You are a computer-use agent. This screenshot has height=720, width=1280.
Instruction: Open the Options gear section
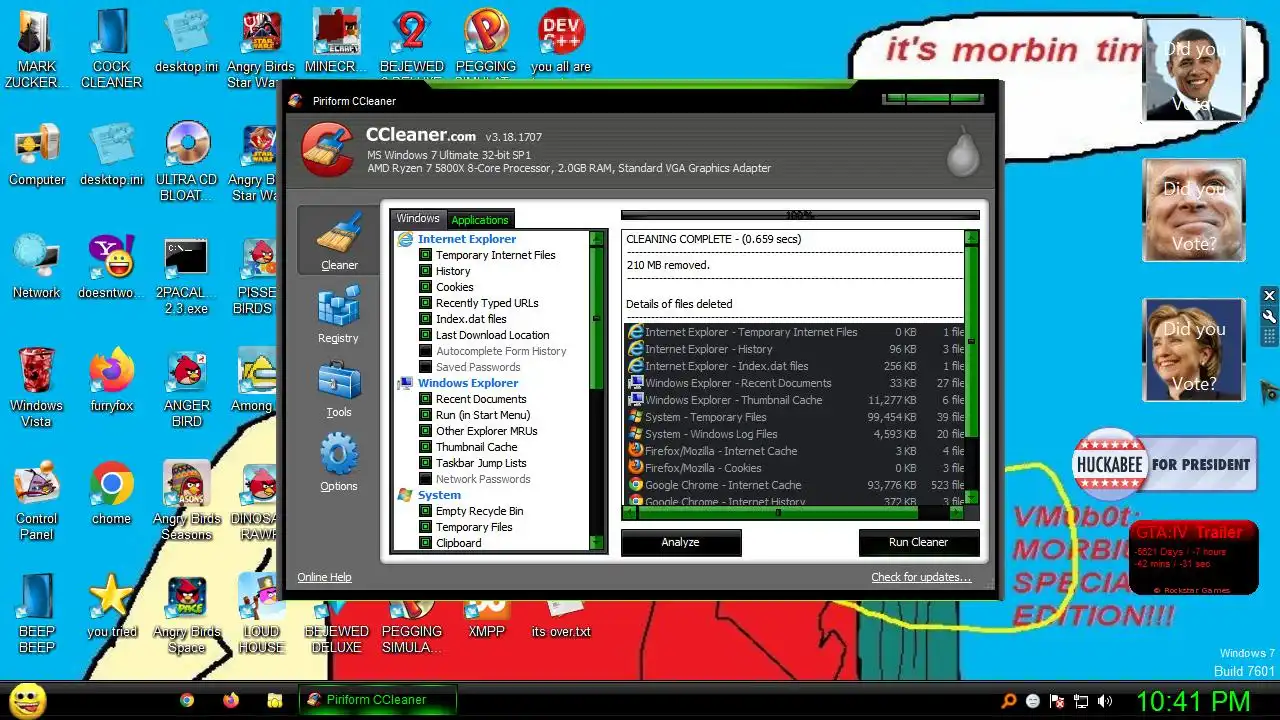(338, 462)
